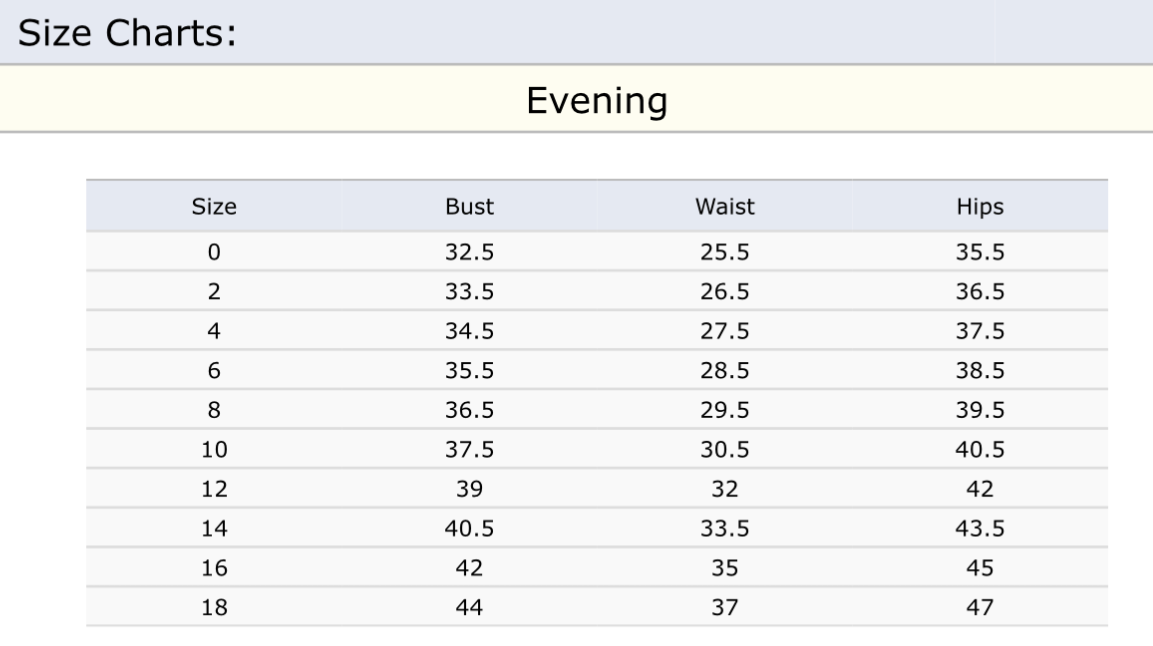Click the Bust column header
The image size is (1153, 646).
pos(469,207)
